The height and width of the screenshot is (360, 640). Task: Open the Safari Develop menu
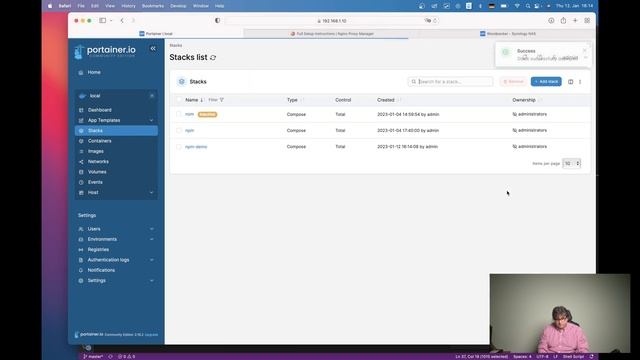178,6
